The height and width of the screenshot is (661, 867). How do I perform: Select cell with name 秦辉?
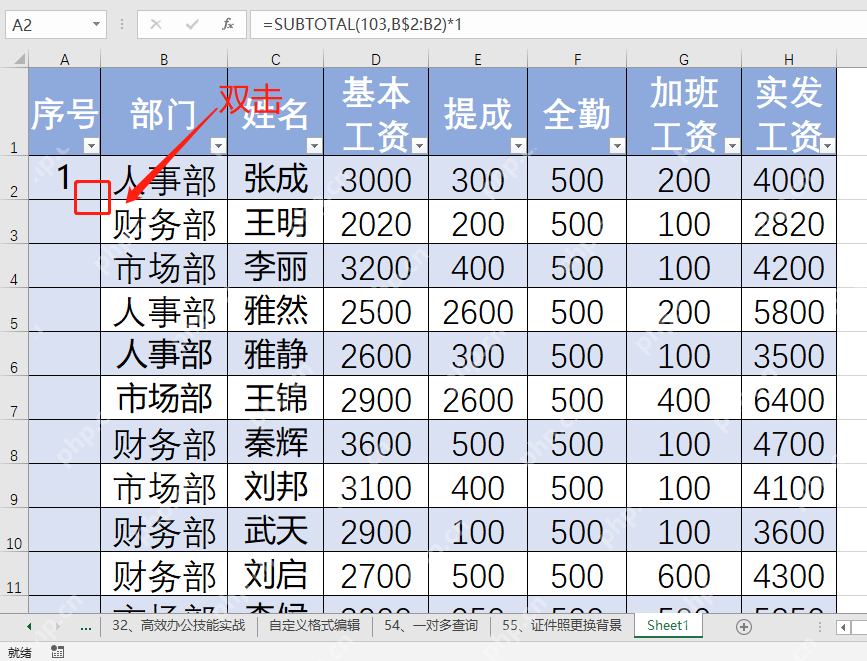click(275, 442)
